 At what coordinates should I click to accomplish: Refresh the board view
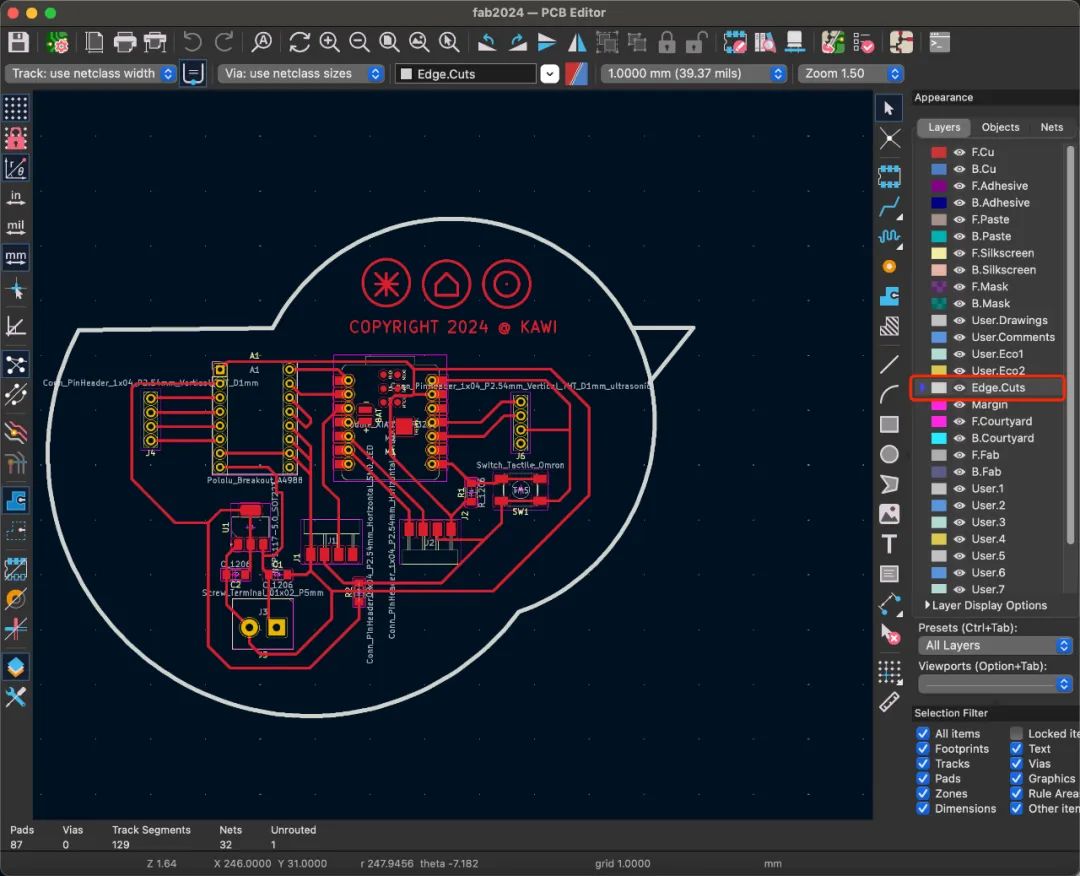click(x=300, y=43)
